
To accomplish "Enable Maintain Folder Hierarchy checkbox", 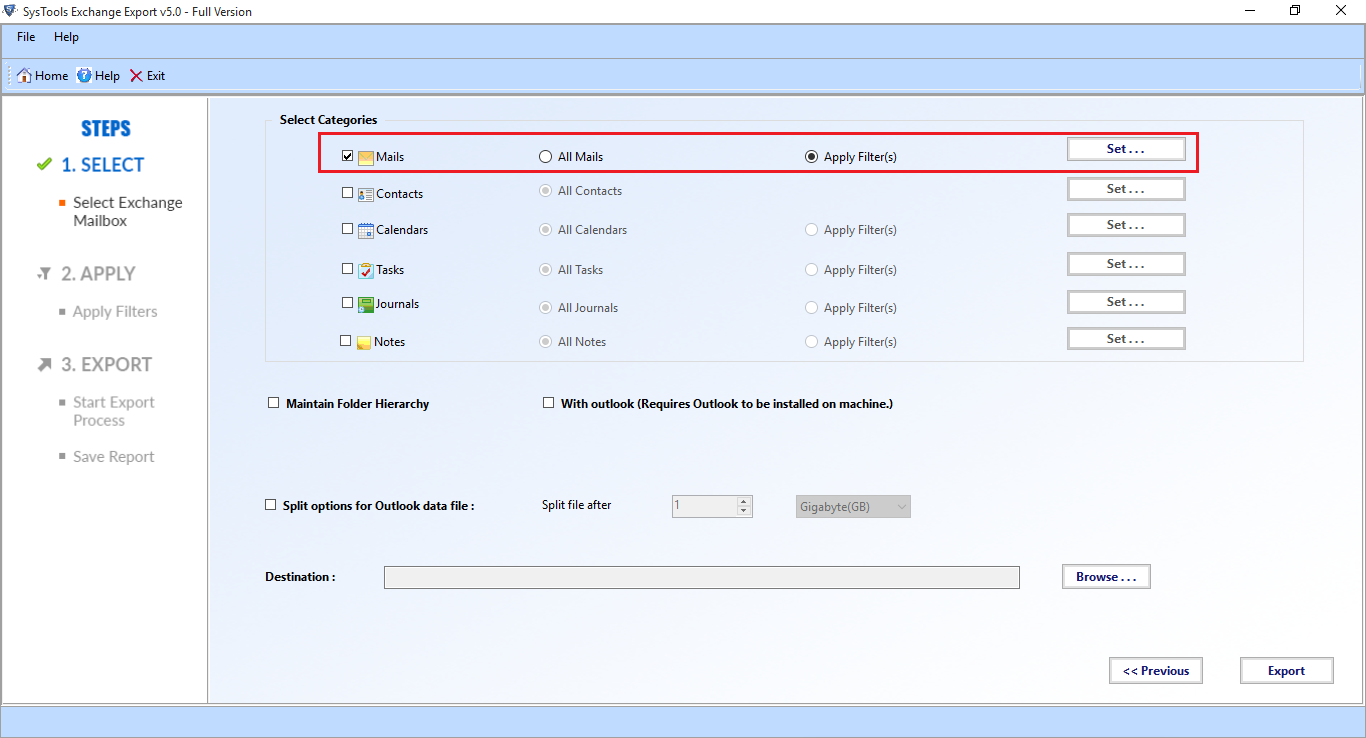I will click(x=273, y=403).
